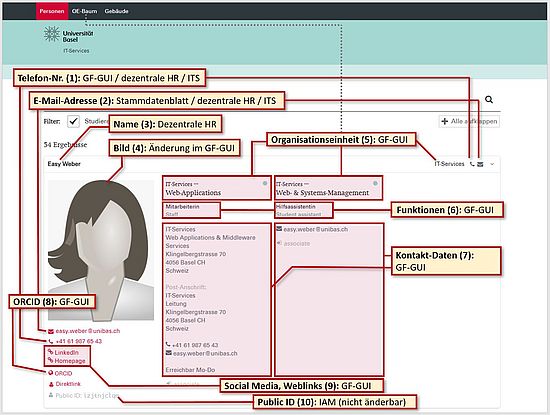Screen dimensions: 550x415
Task: Click the phone icon in middle contact column
Action: pos(168,344)
